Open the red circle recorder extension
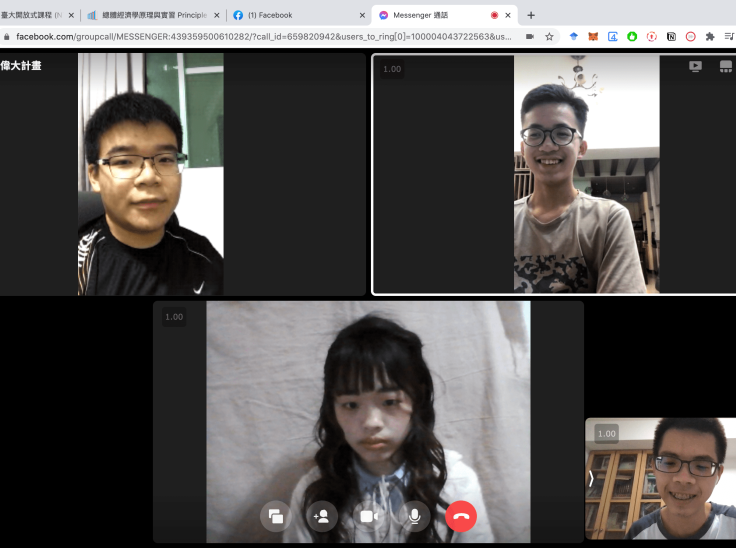The width and height of the screenshot is (736, 548). point(690,37)
